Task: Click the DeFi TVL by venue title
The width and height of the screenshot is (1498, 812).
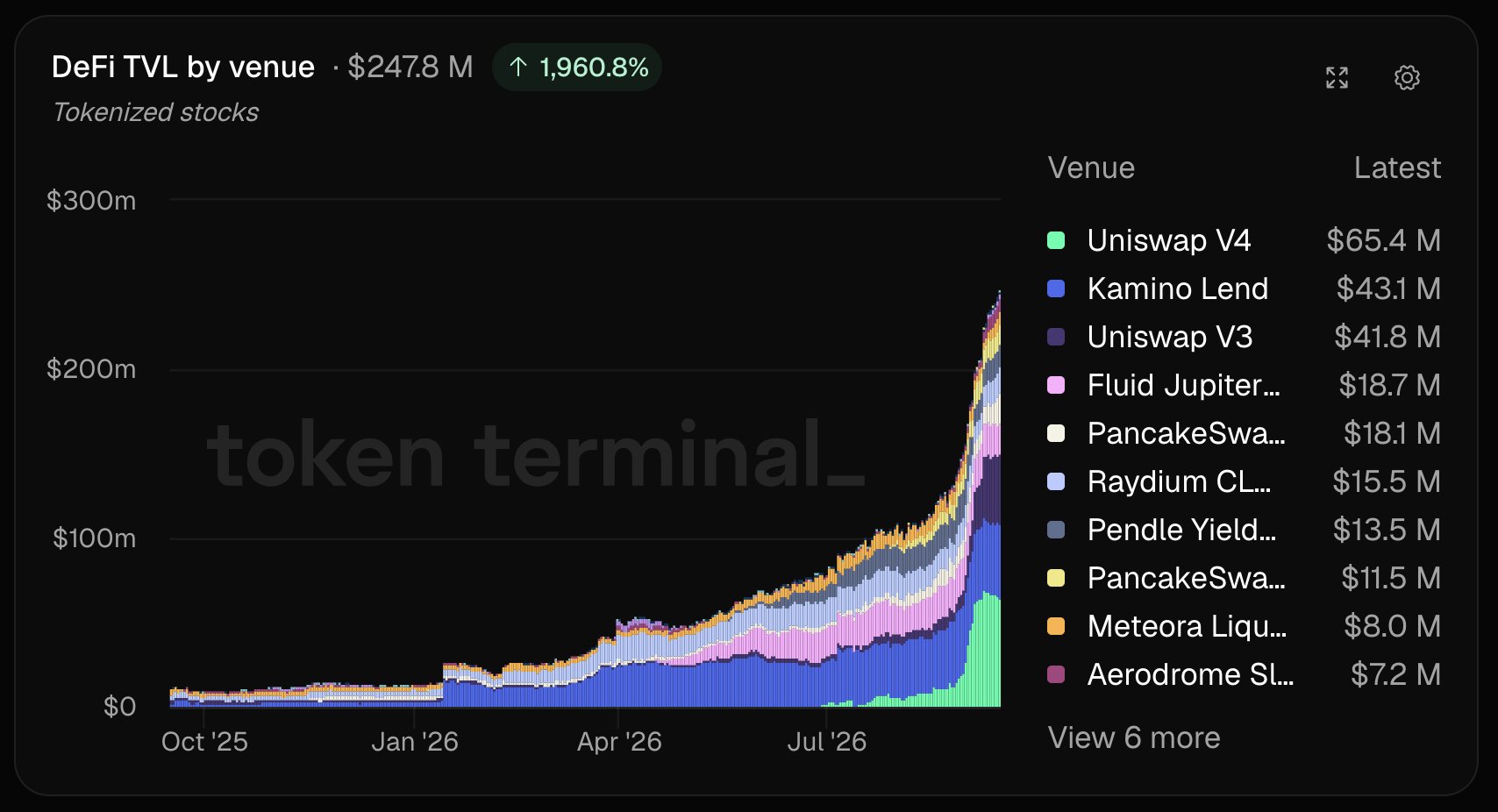Action: [x=183, y=67]
